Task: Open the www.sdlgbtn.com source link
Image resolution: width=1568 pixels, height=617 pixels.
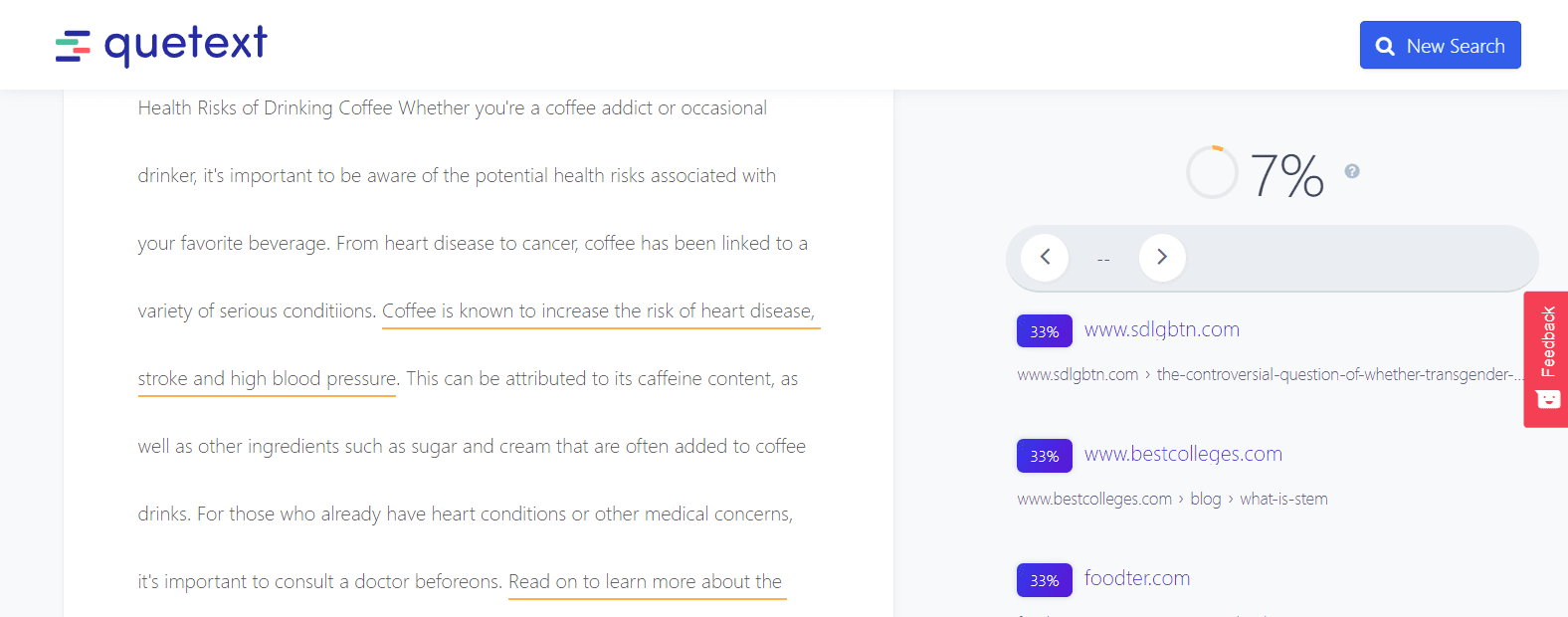Action: click(1161, 329)
